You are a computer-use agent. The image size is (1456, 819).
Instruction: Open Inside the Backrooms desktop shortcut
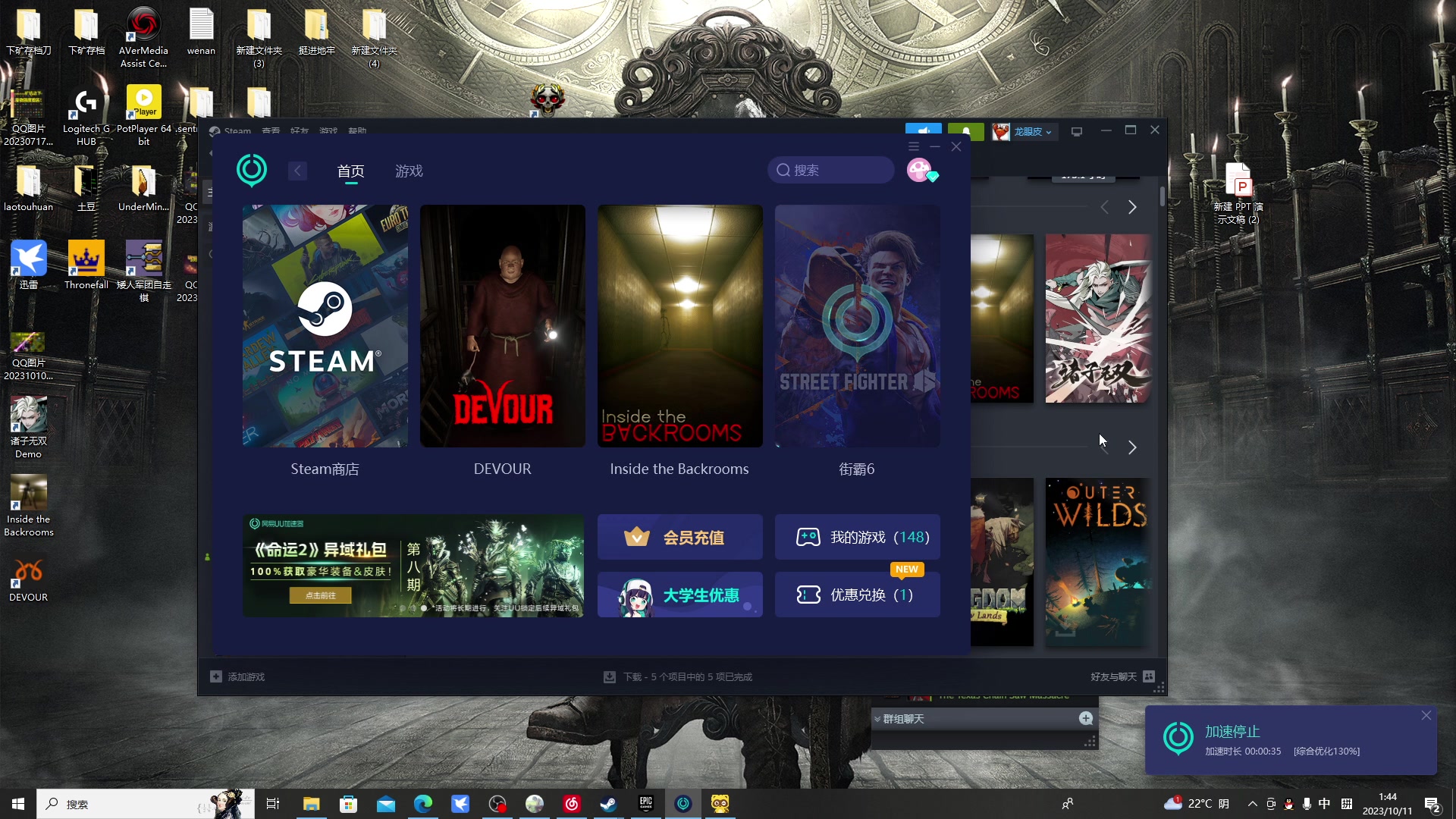click(29, 506)
